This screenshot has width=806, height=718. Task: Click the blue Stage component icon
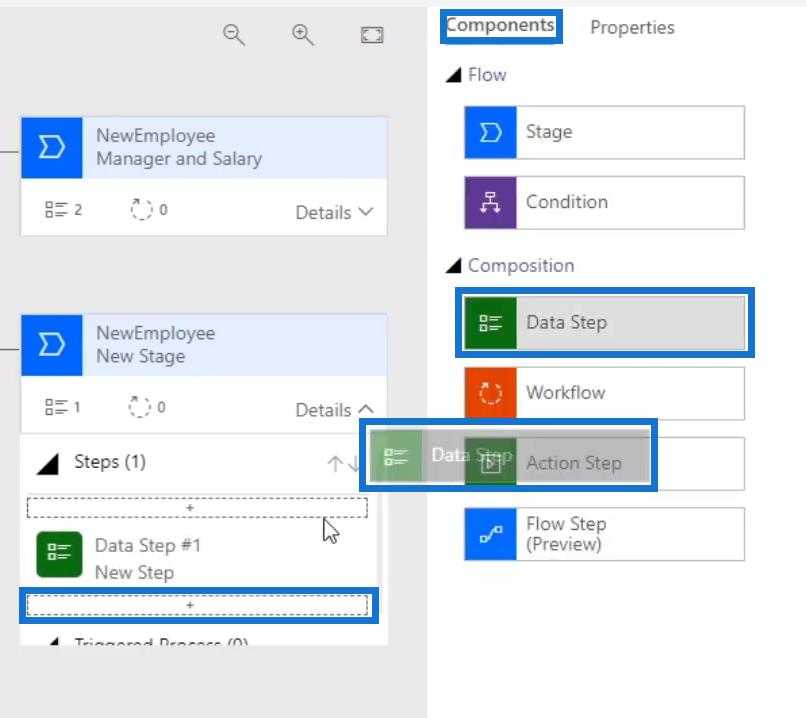point(490,133)
